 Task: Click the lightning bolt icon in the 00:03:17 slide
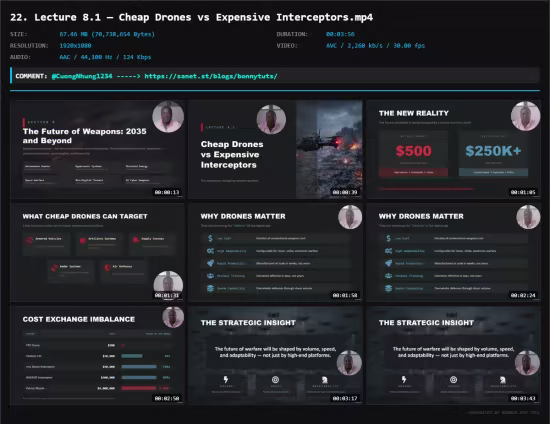226,379
